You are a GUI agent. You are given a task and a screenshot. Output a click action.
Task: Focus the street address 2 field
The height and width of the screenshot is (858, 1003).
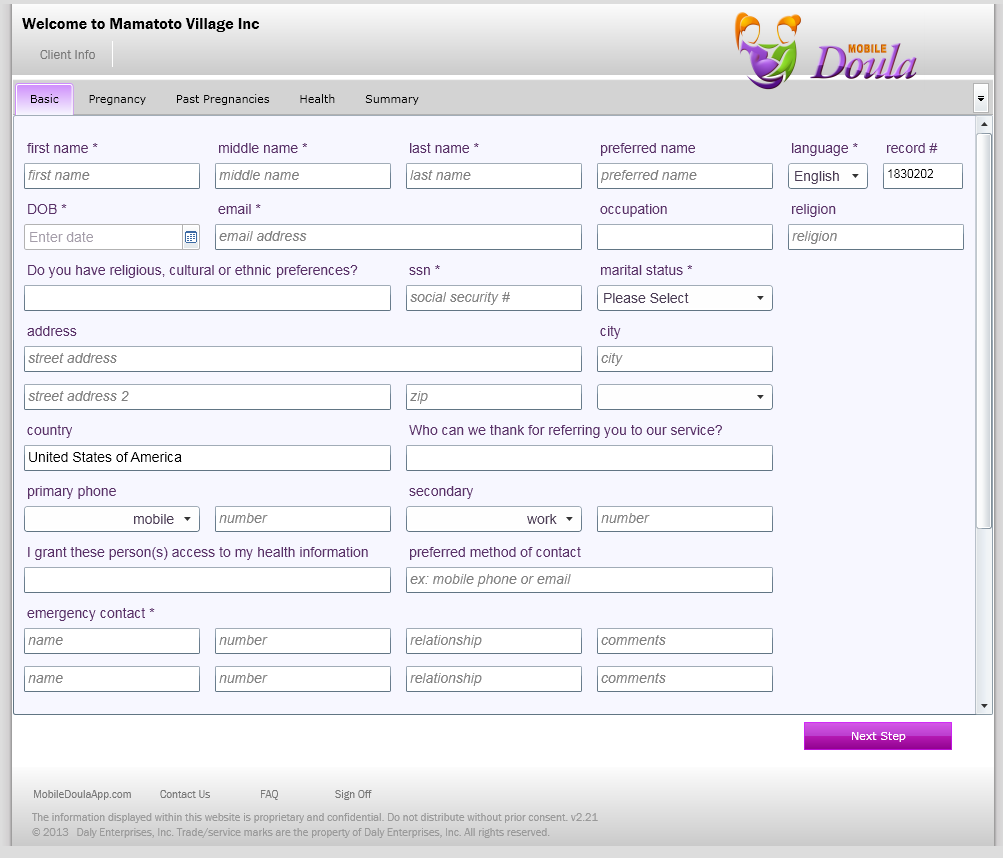[x=207, y=397]
